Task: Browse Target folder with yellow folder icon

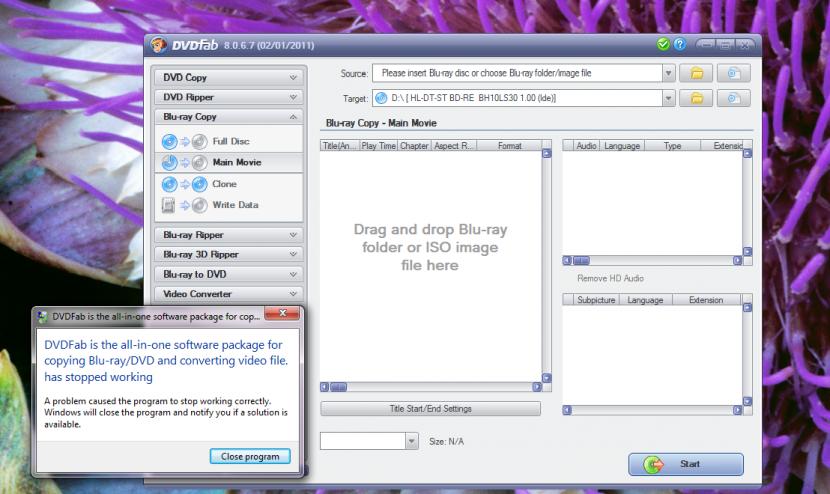Action: pos(696,98)
